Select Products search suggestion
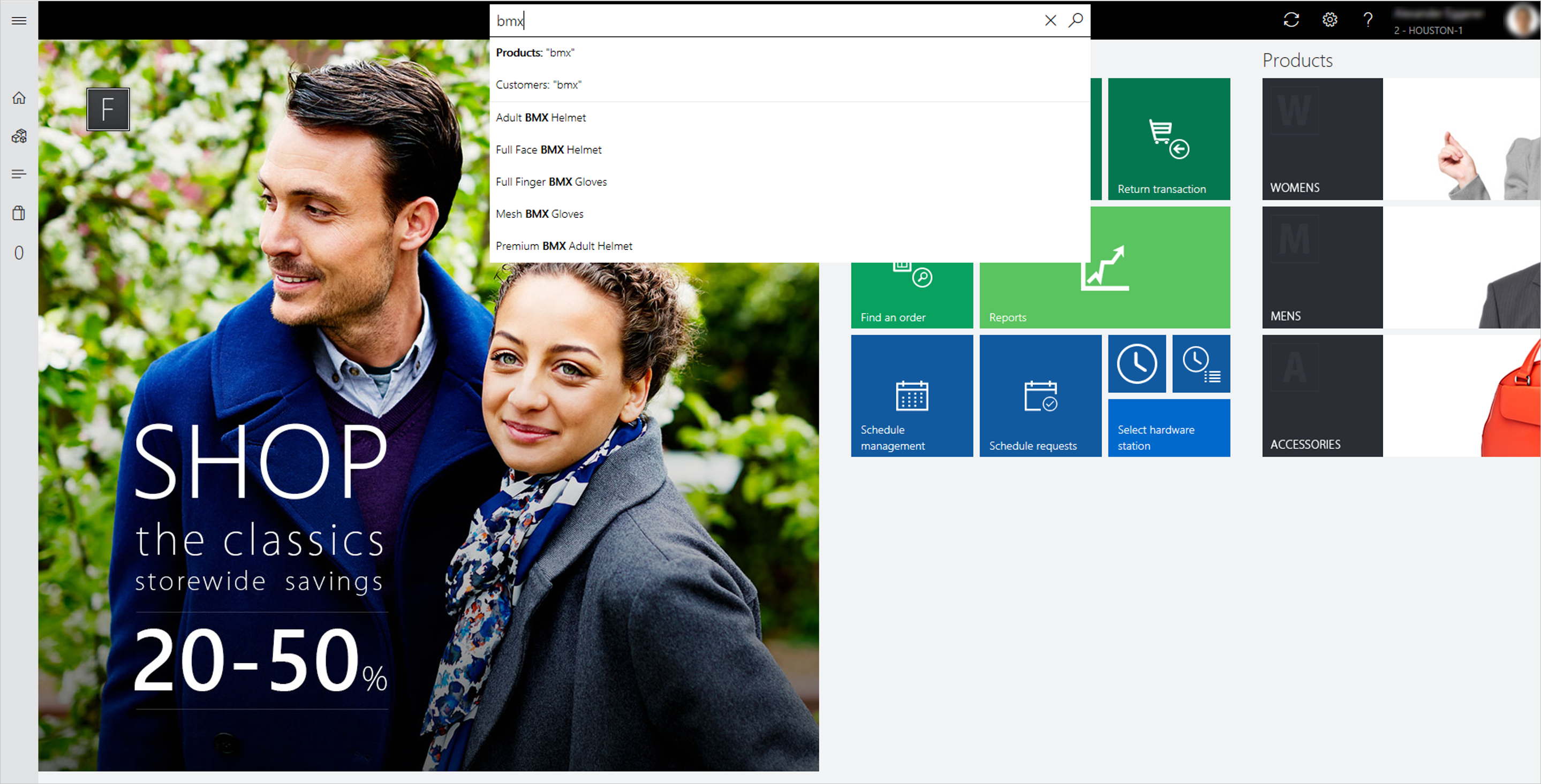This screenshot has width=1541, height=784. [536, 52]
